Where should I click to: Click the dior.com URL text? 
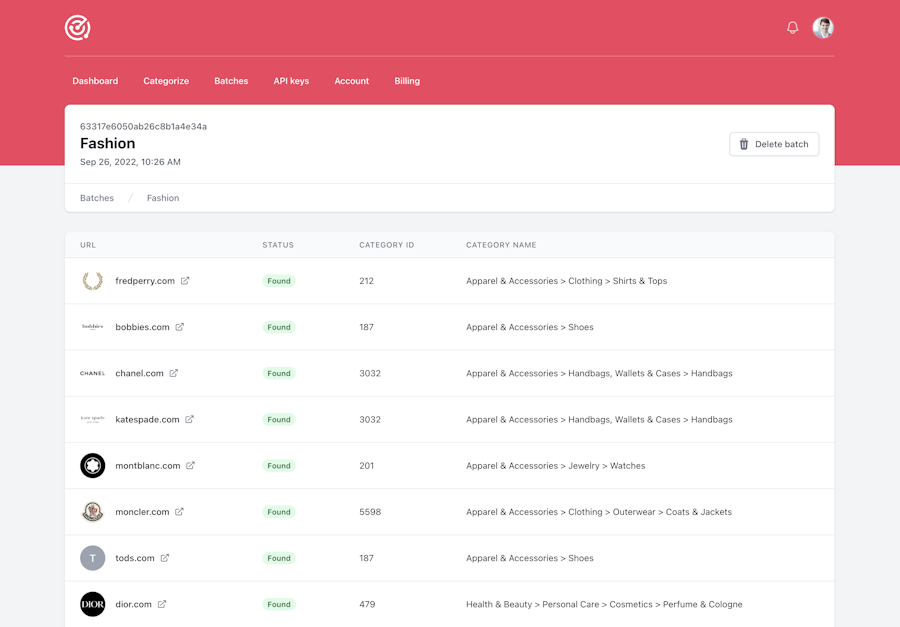click(x=133, y=604)
